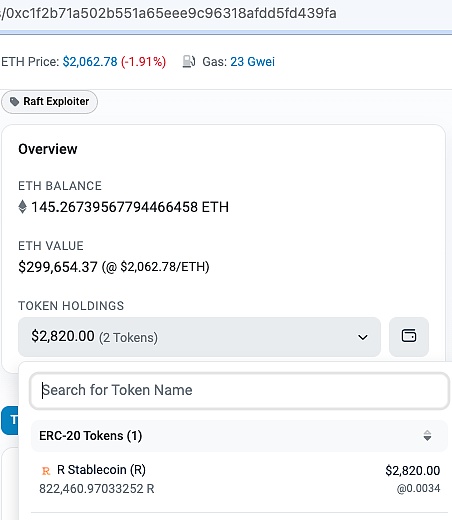Click the Overview card heading
This screenshot has height=520, width=452.
tap(48, 149)
